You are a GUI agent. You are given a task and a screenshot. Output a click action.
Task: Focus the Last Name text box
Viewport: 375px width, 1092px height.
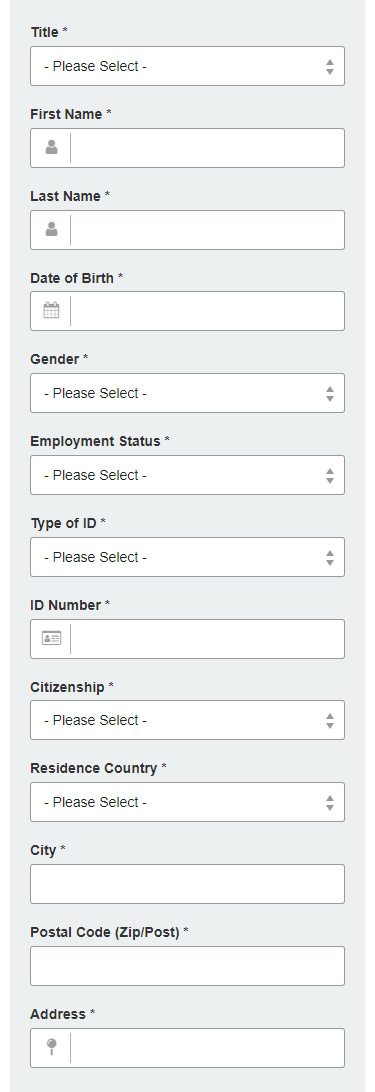(207, 230)
